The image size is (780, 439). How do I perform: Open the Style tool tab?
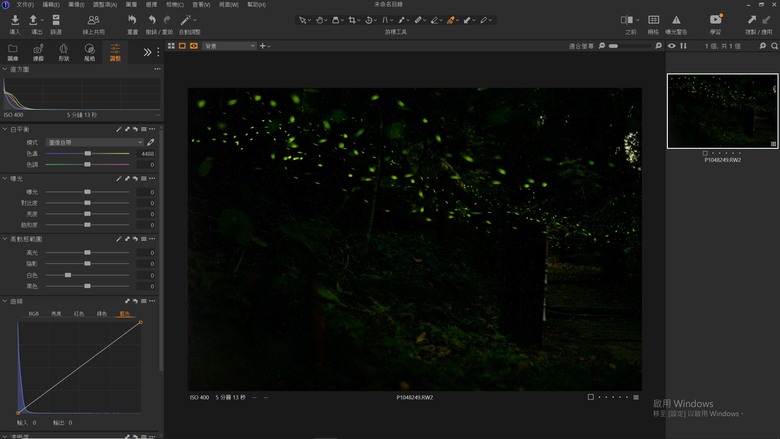tap(89, 51)
